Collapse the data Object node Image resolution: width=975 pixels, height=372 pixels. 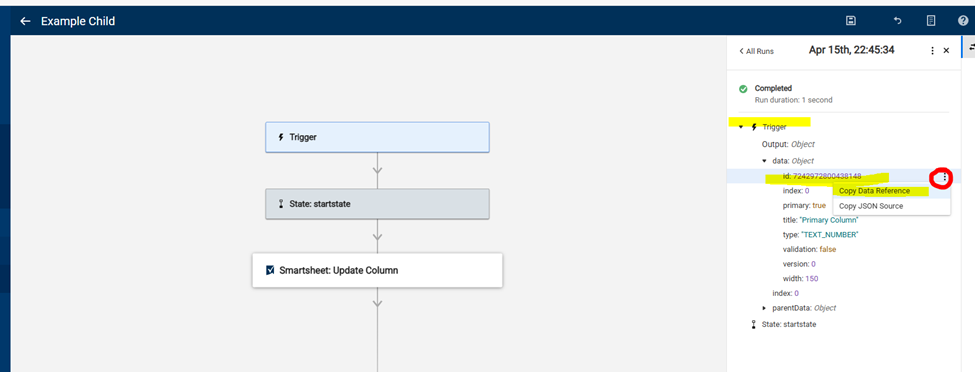coord(765,161)
